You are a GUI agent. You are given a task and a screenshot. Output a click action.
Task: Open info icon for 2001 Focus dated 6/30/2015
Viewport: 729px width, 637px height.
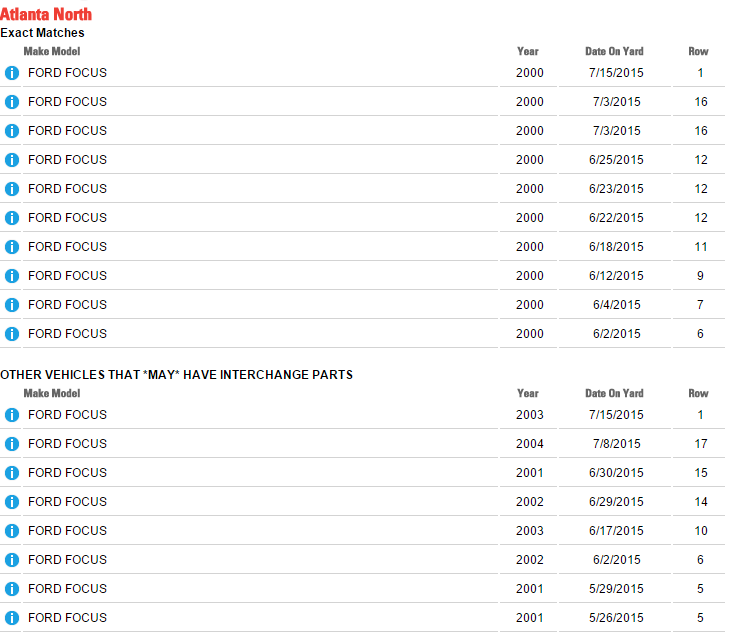click(x=12, y=473)
